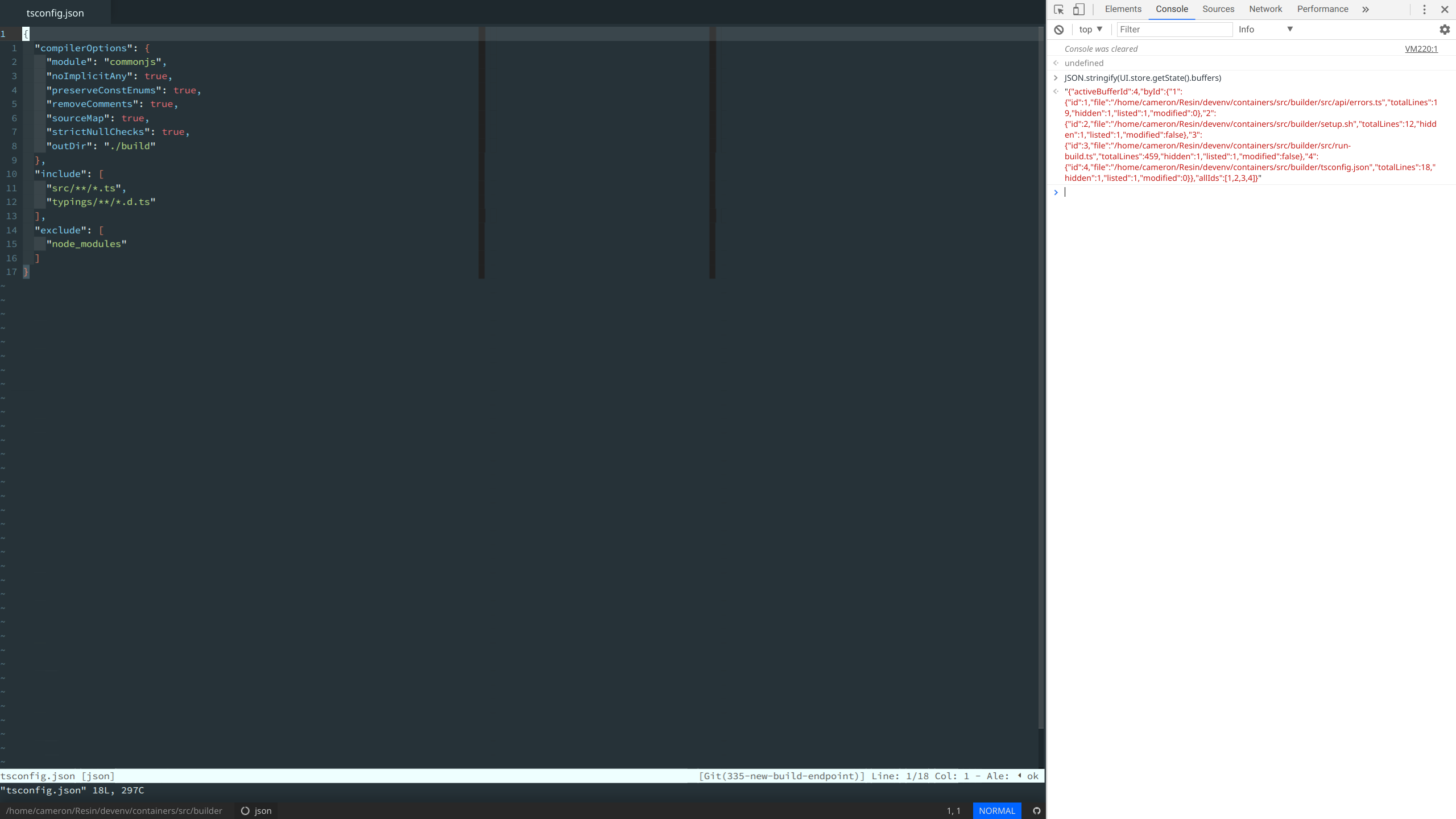1456x819 pixels.
Task: Open the Sources tab
Action: click(x=1218, y=9)
